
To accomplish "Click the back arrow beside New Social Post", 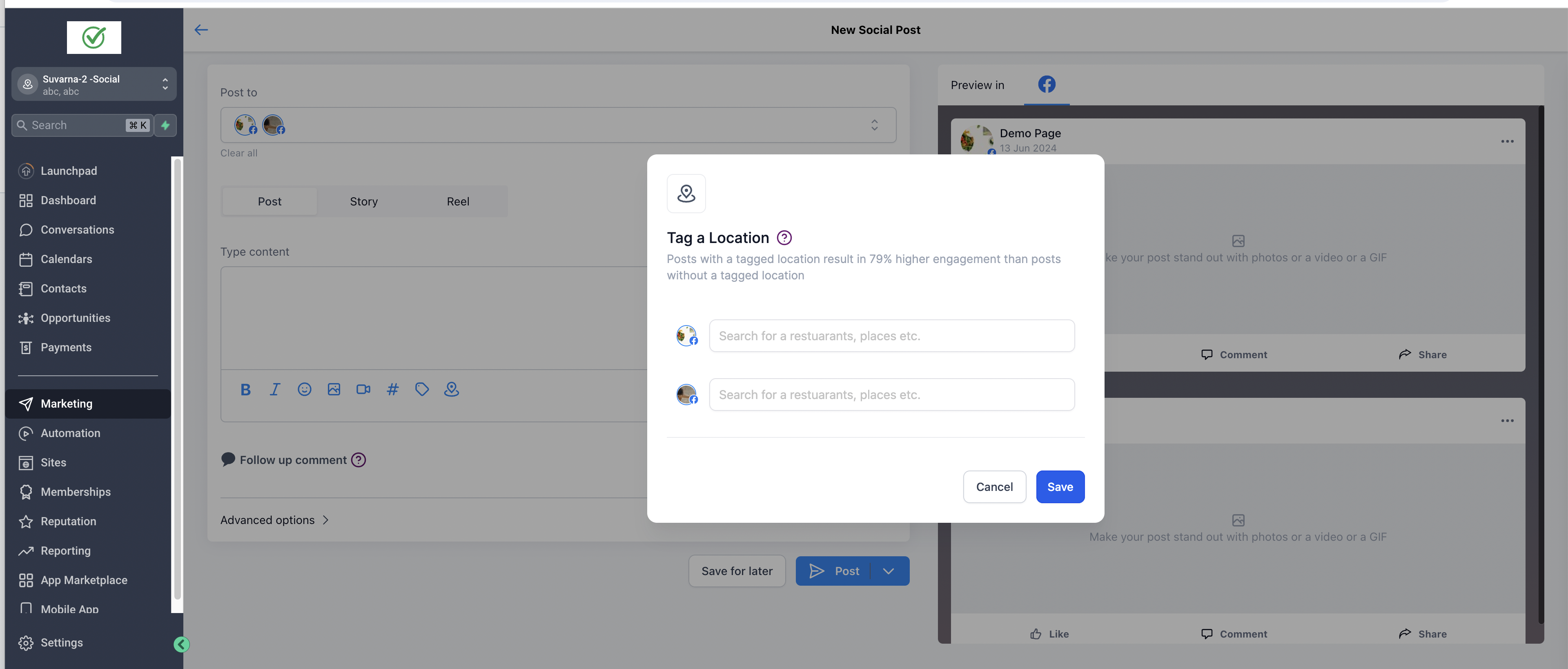I will [x=201, y=30].
